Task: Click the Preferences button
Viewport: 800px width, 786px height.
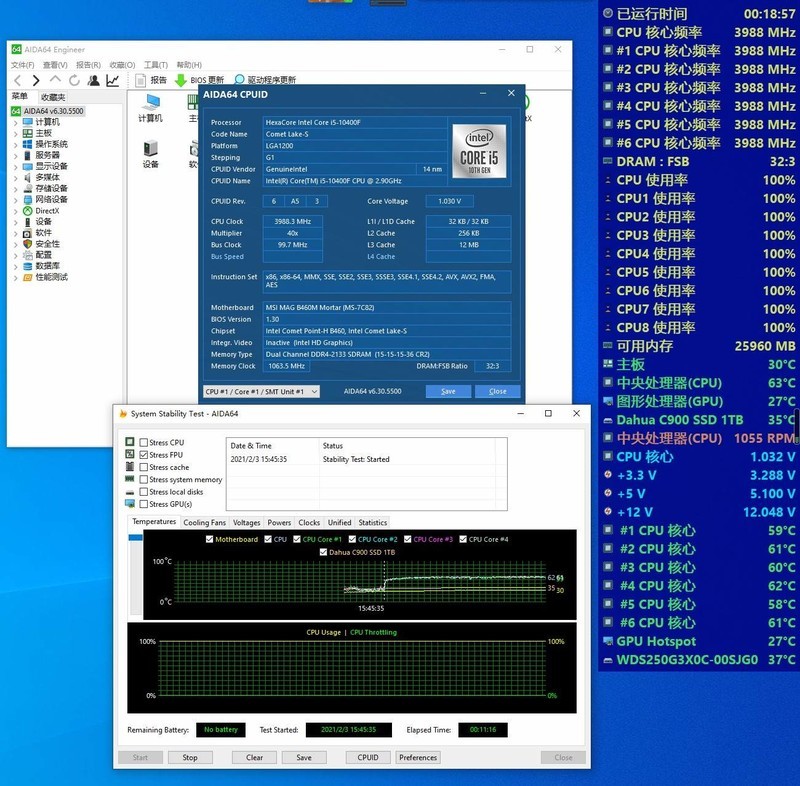Action: [418, 757]
